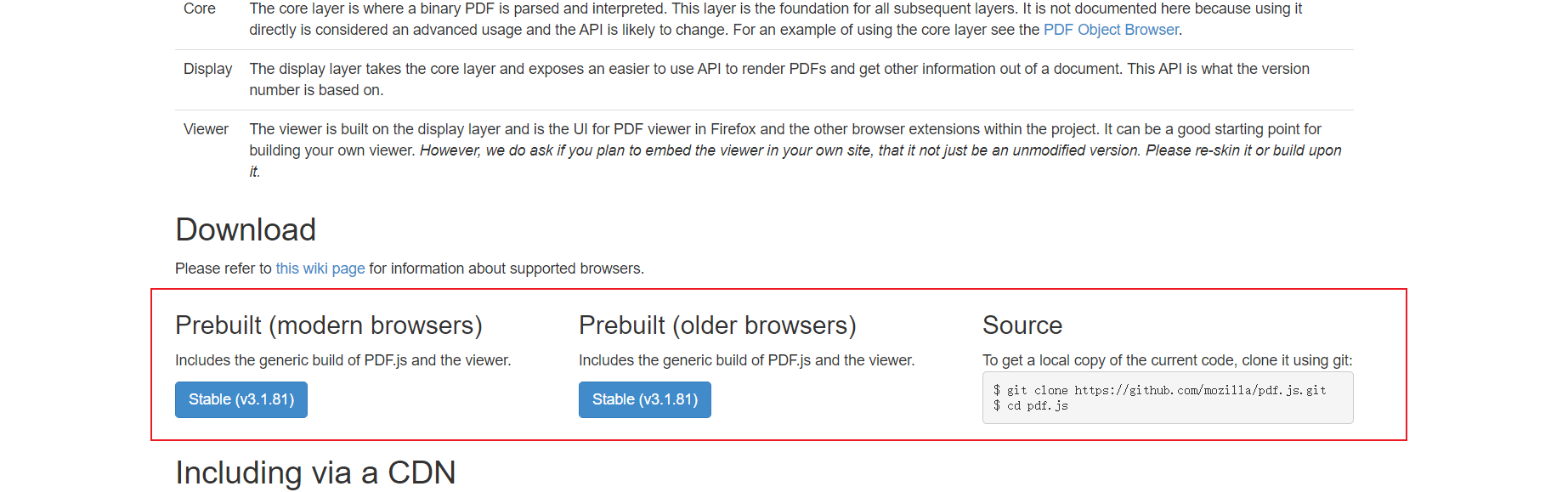Open the PDF Object Browser link

(x=1110, y=29)
